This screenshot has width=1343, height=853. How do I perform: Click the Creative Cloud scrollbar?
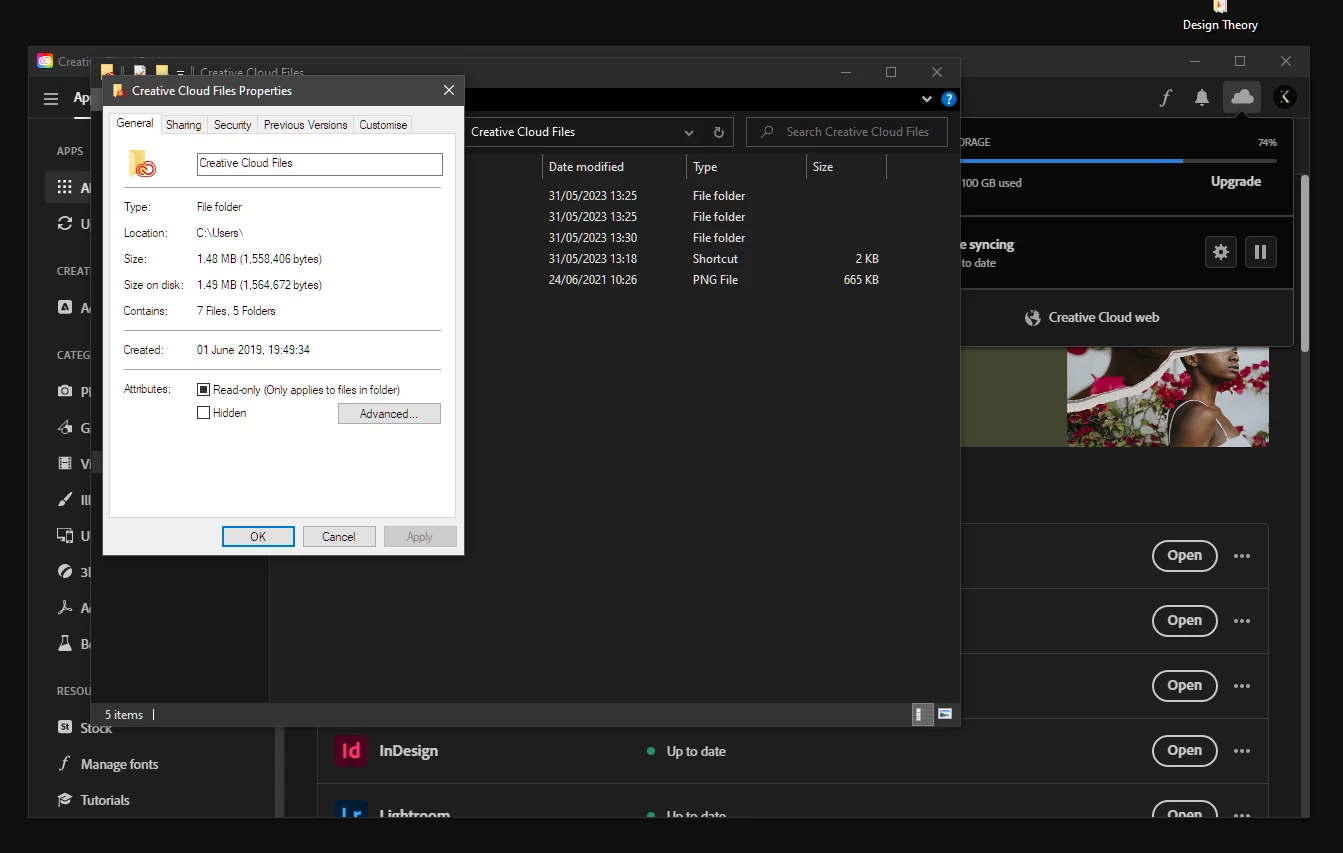pyautogui.click(x=1304, y=263)
